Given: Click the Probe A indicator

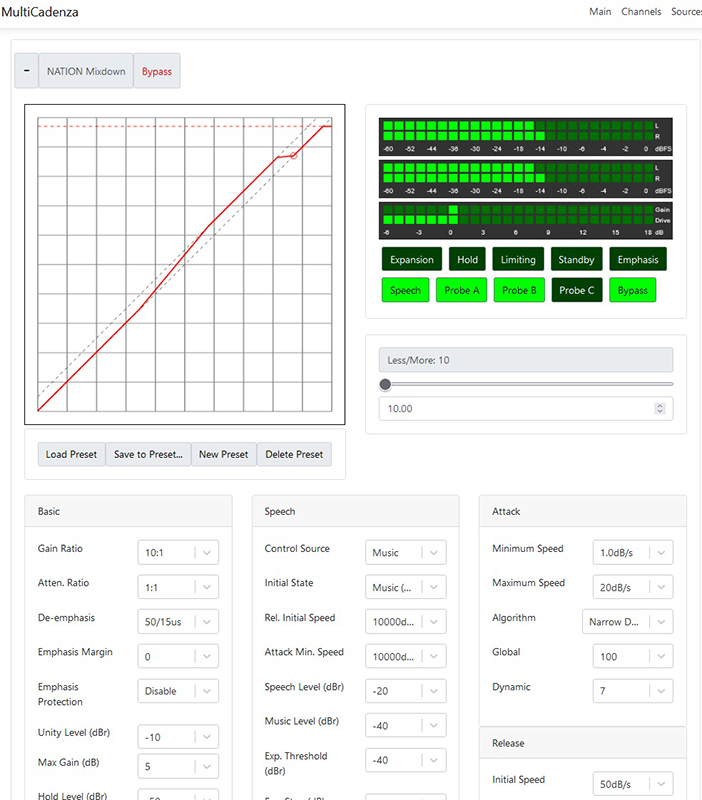Looking at the screenshot, I should pyautogui.click(x=461, y=291).
